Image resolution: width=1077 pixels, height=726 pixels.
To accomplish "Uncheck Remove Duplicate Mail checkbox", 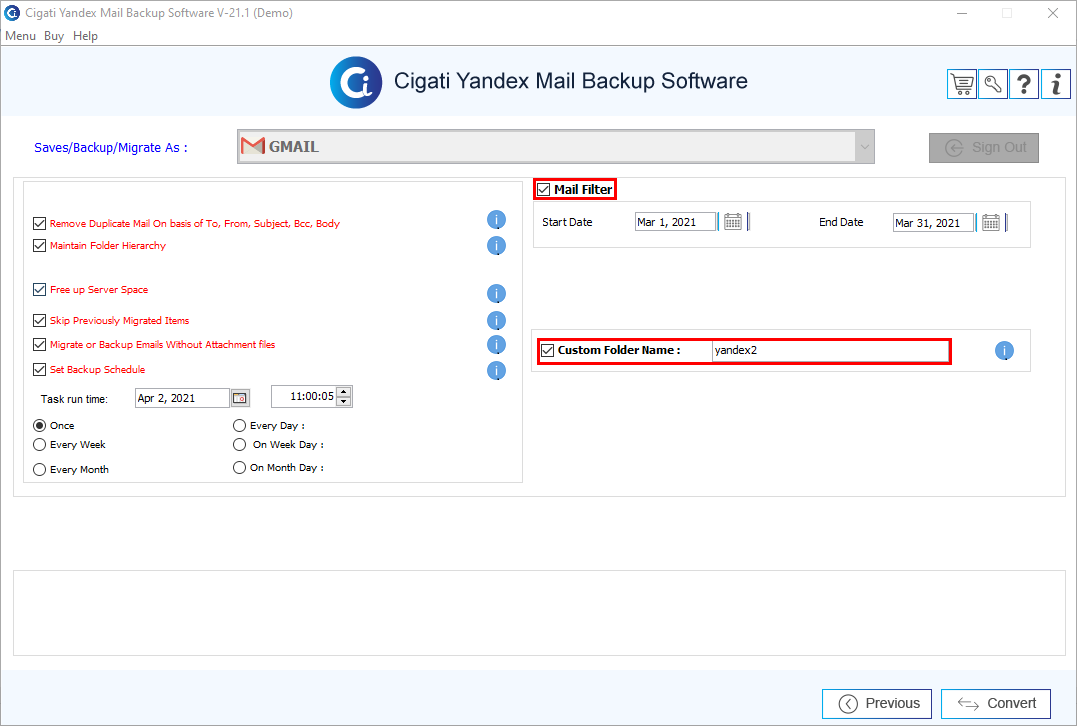I will tap(39, 223).
